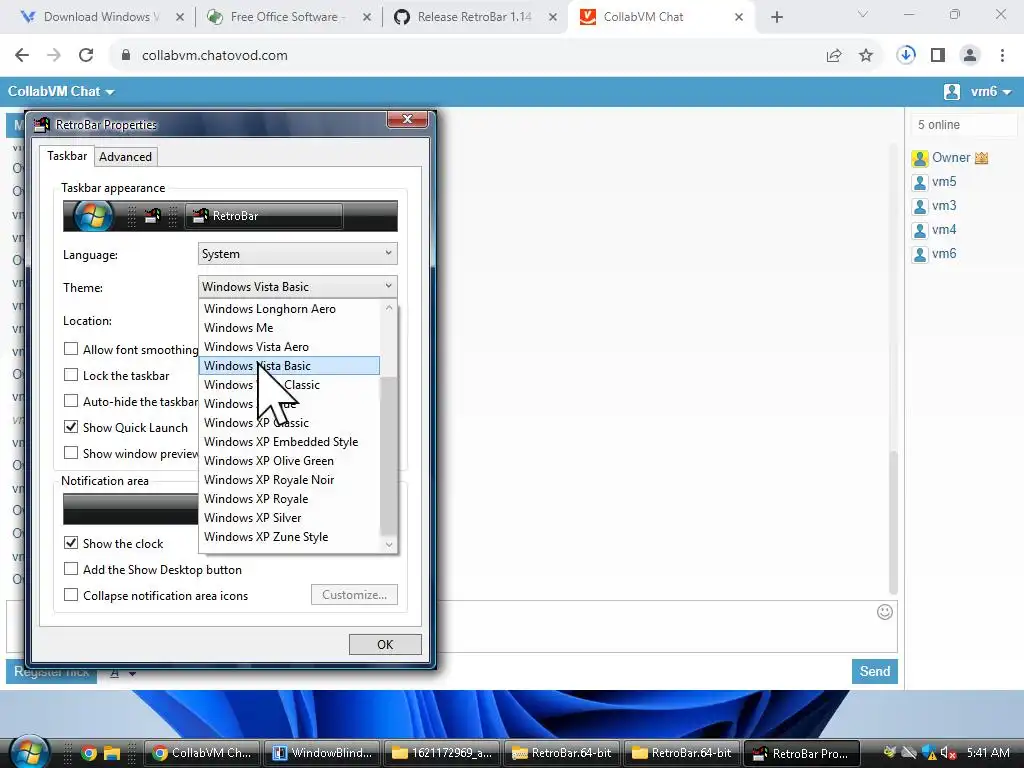Click volume muted tray icon
This screenshot has height=768, width=1024.
click(948, 753)
